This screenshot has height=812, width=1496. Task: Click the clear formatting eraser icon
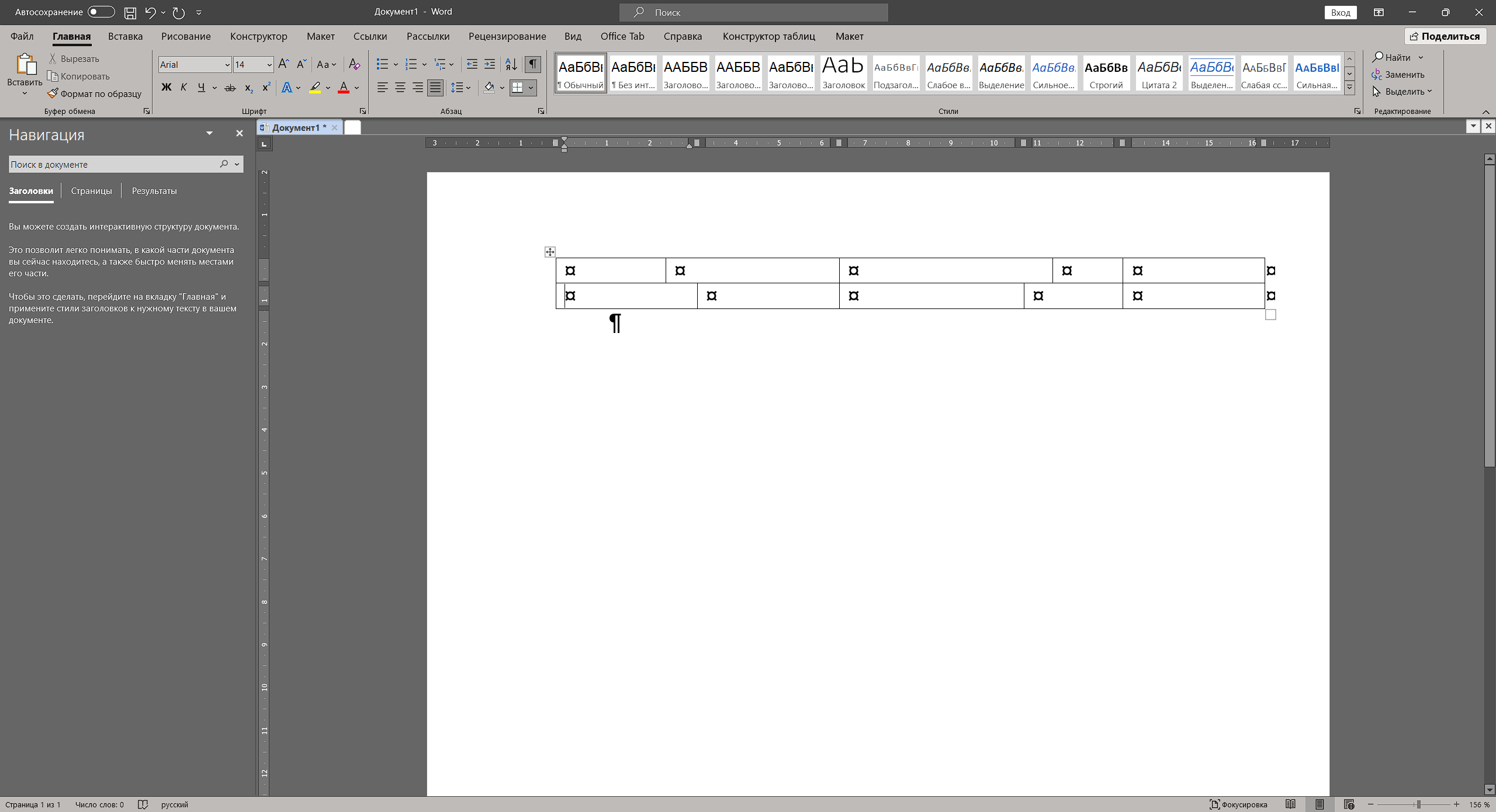click(354, 64)
